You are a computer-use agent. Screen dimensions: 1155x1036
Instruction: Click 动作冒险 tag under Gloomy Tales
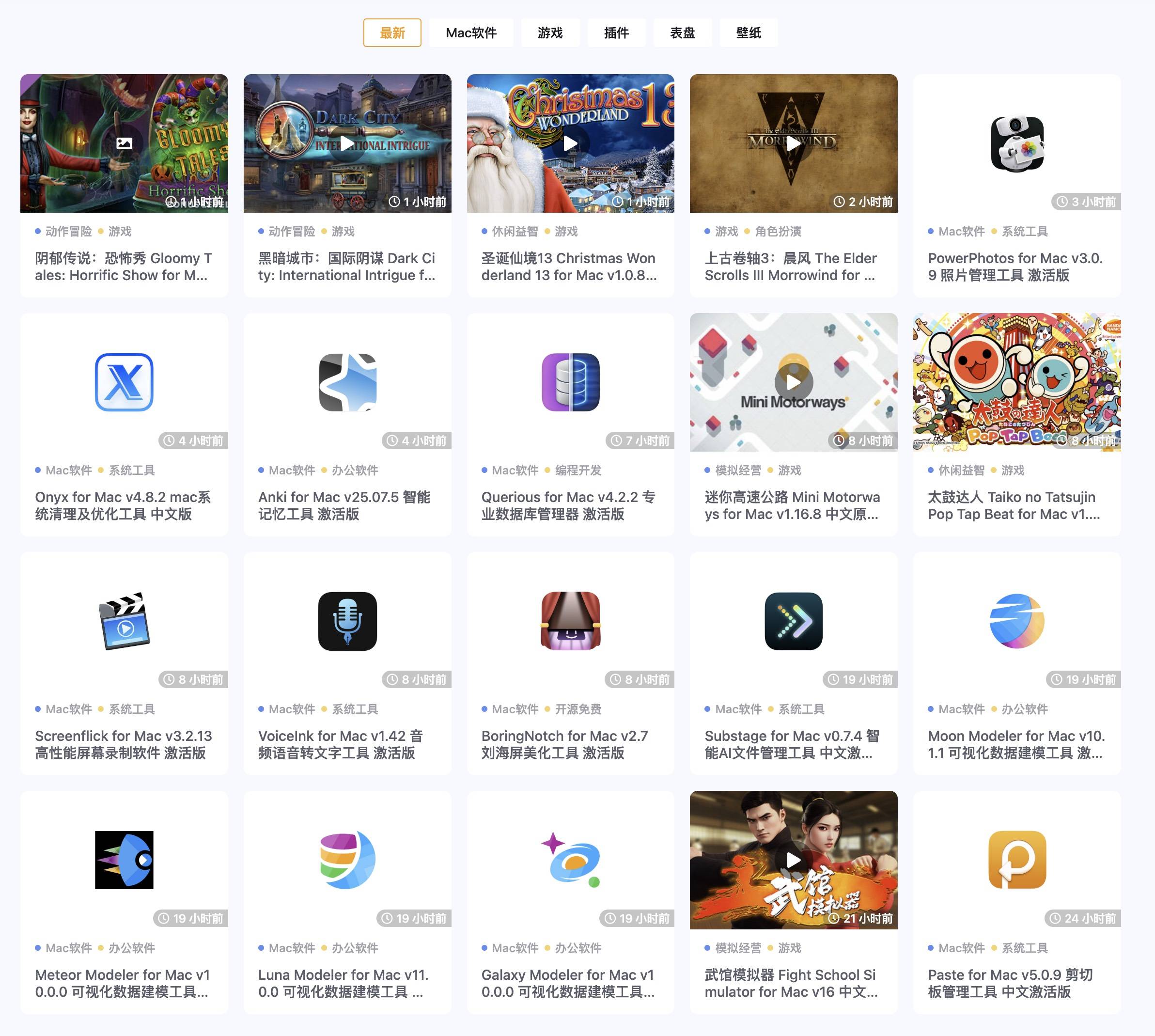click(69, 231)
